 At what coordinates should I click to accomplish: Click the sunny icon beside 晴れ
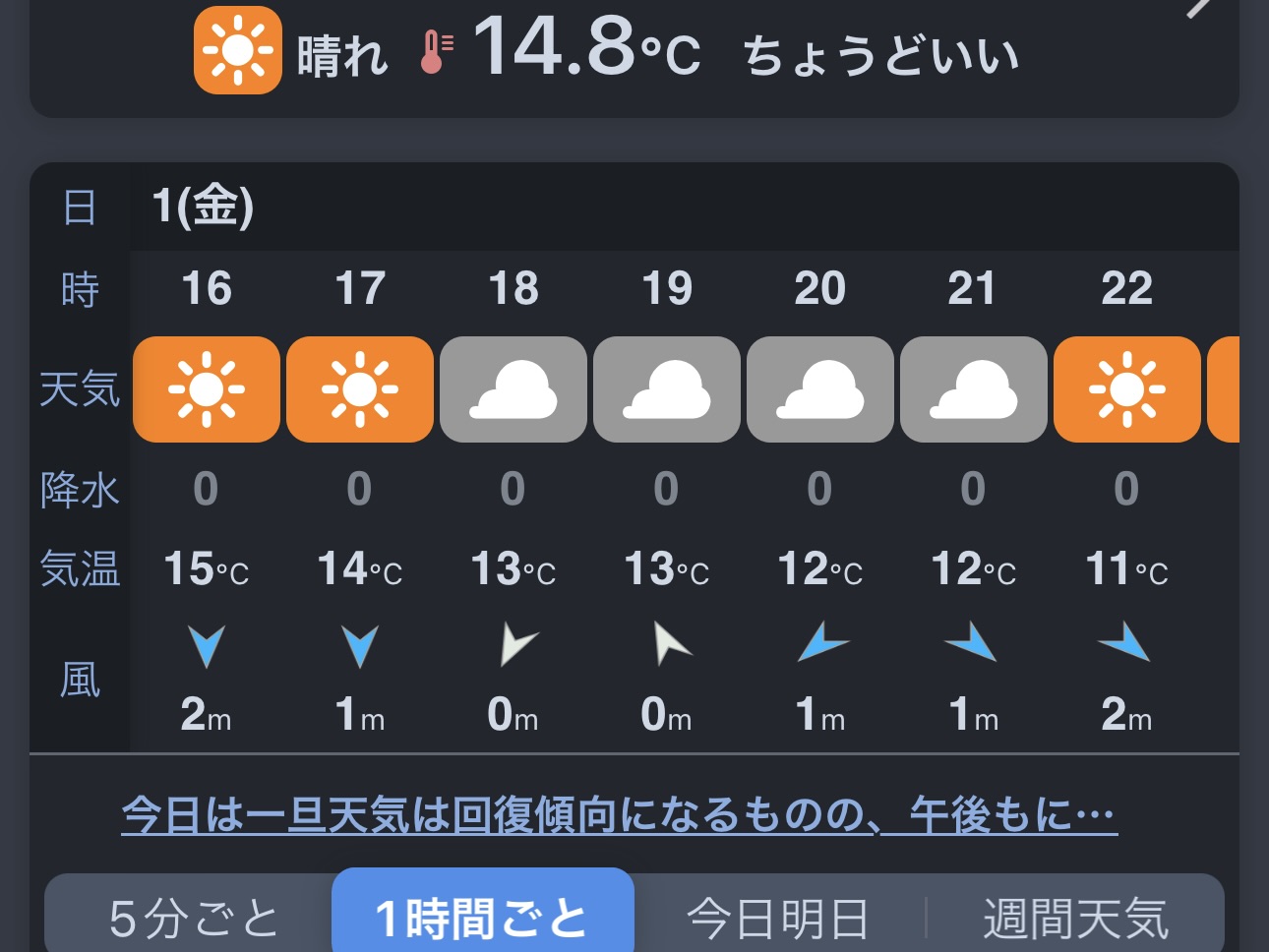coord(238,49)
